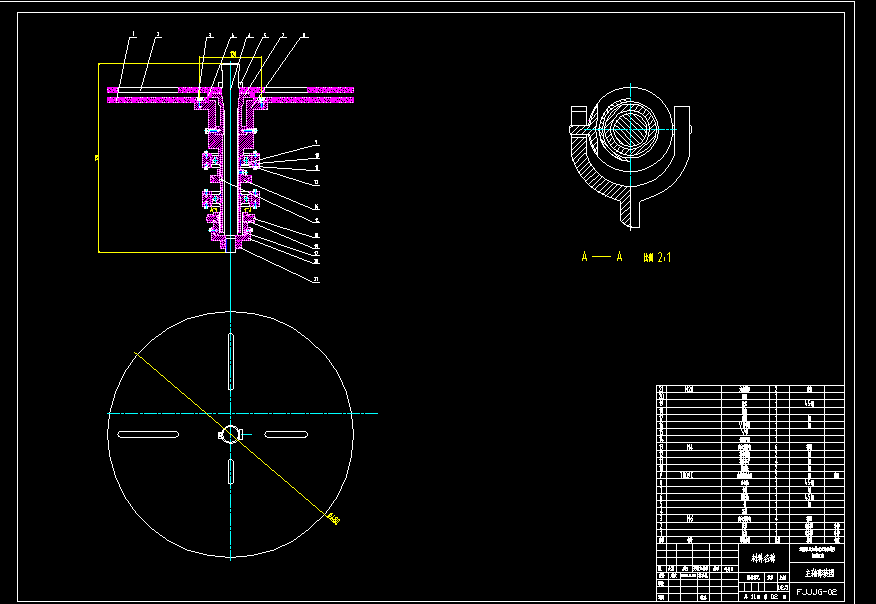Select the A-A hatched section view

coord(630,156)
